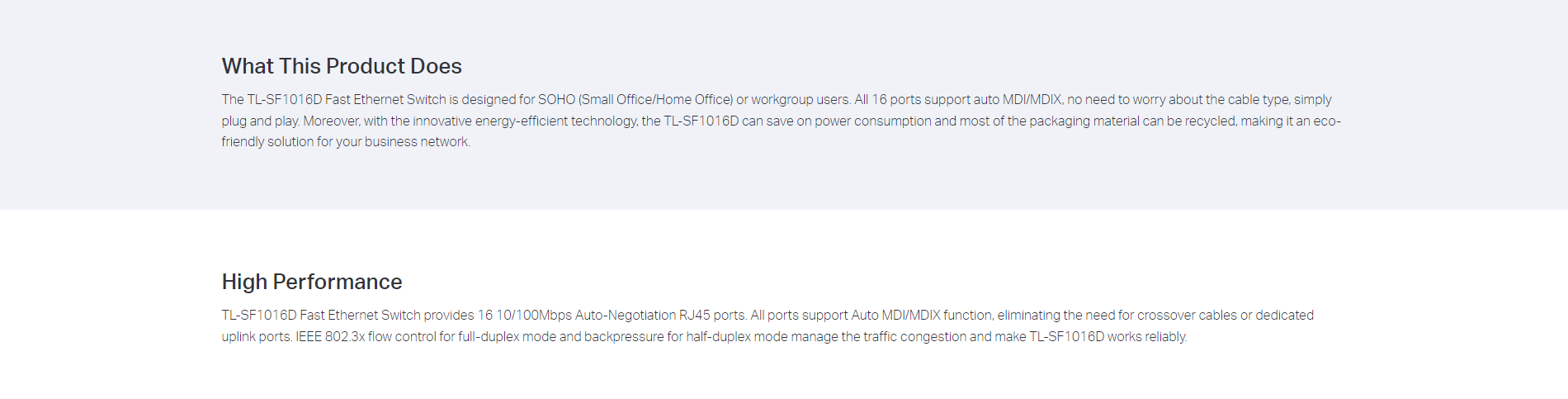This screenshot has height=399, width=1568.
Task: Click the "What This Product Does" heading
Action: coord(342,66)
